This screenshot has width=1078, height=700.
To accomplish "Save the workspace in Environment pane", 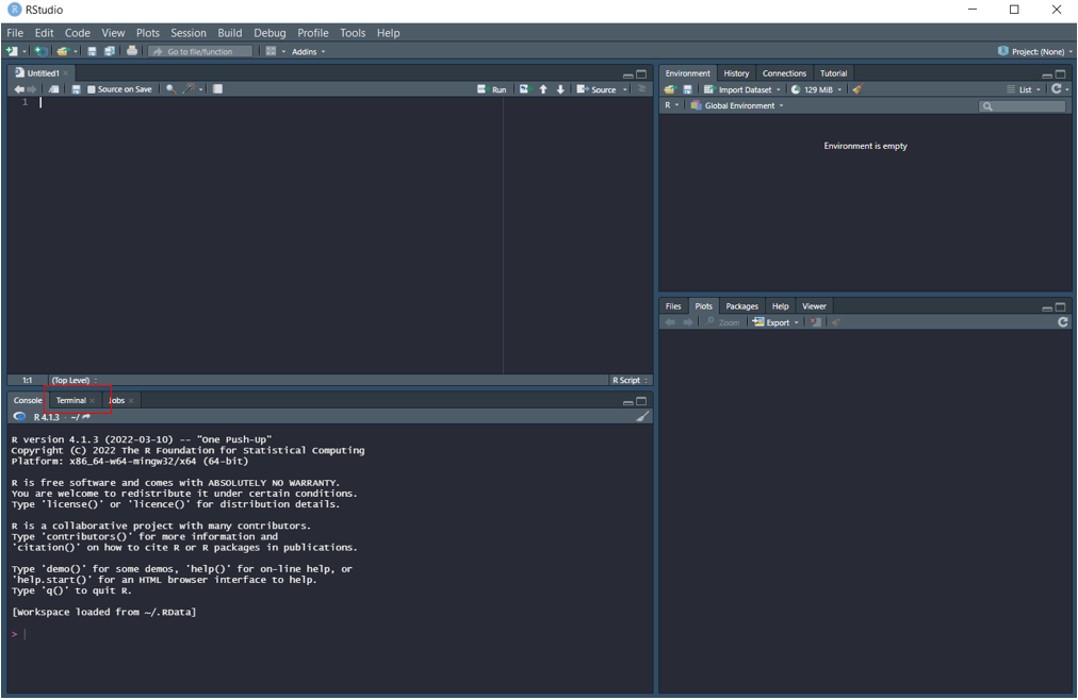I will tap(687, 89).
